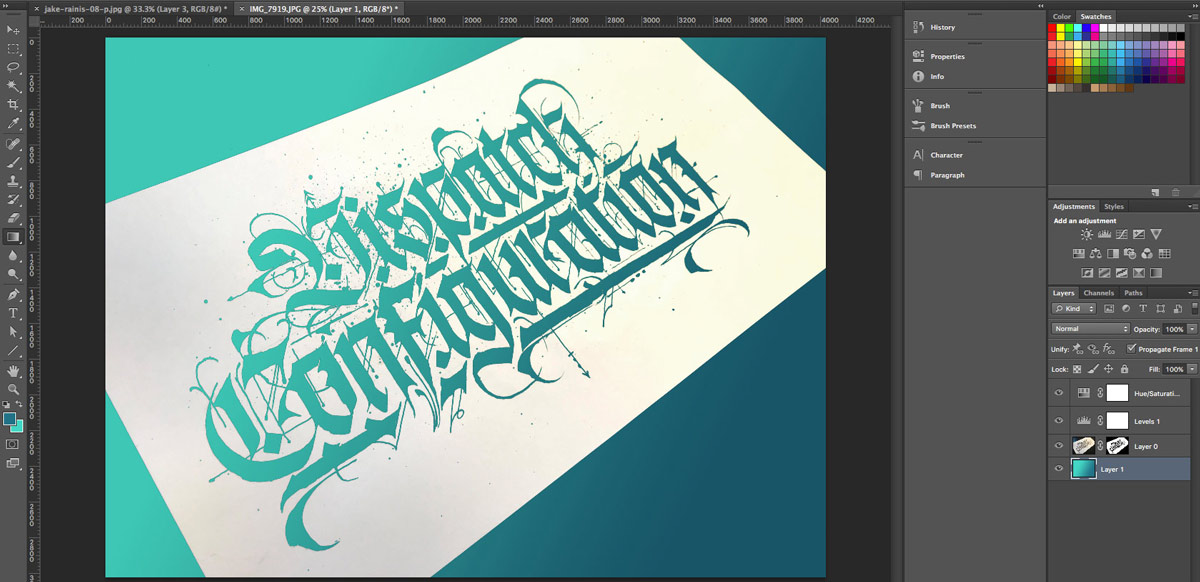Hide Layer 0 visibility eye
Screen dimensions: 1200x582
tap(1059, 446)
